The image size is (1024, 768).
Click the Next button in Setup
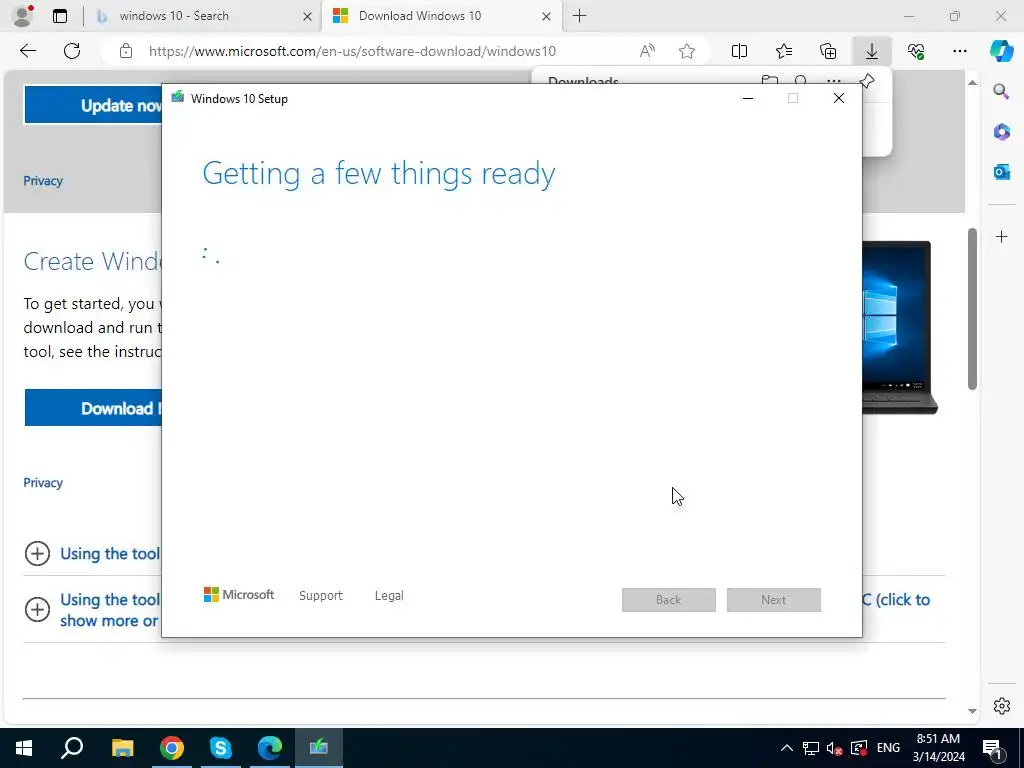pyautogui.click(x=774, y=600)
